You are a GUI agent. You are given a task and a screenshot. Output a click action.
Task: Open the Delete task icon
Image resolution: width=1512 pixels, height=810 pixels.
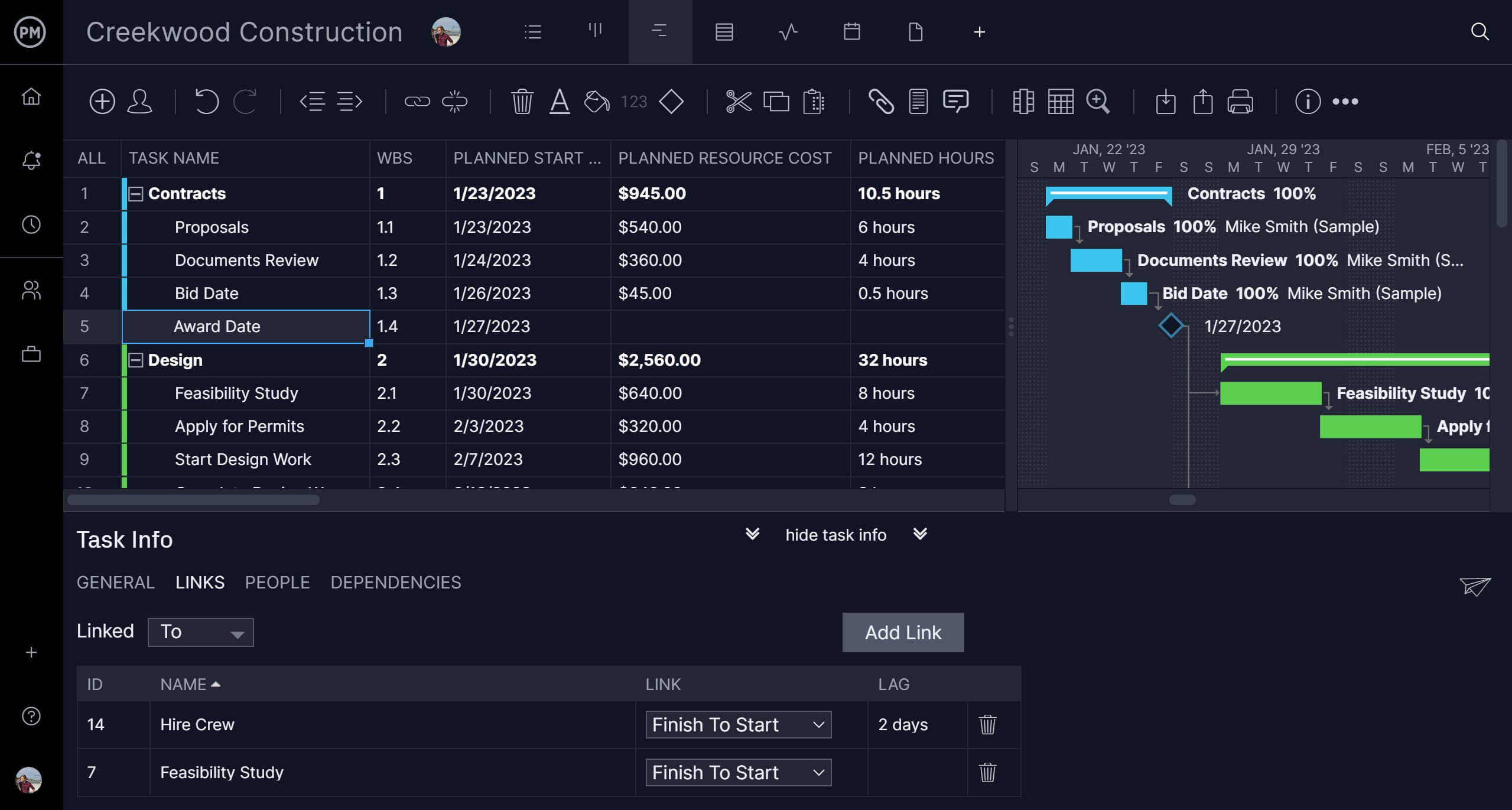pyautogui.click(x=522, y=100)
